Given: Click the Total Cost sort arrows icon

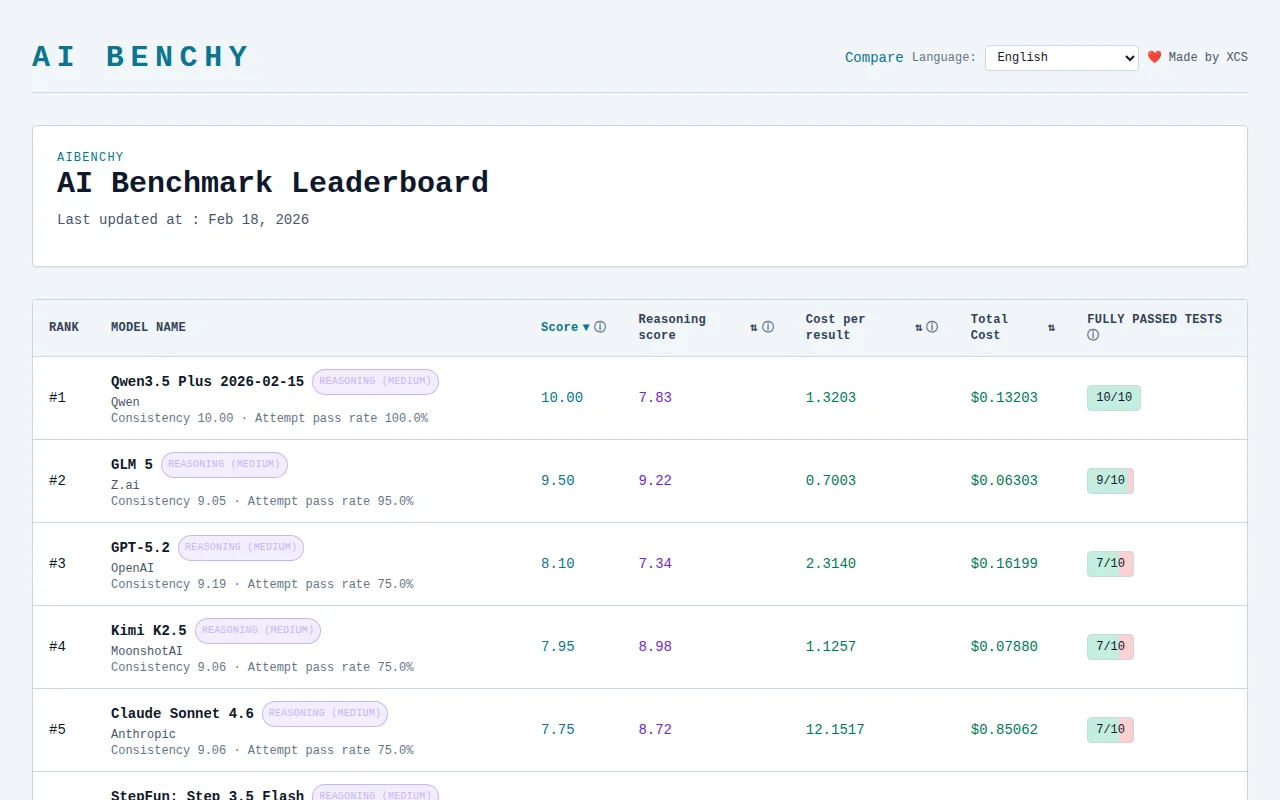Looking at the screenshot, I should coord(1051,327).
